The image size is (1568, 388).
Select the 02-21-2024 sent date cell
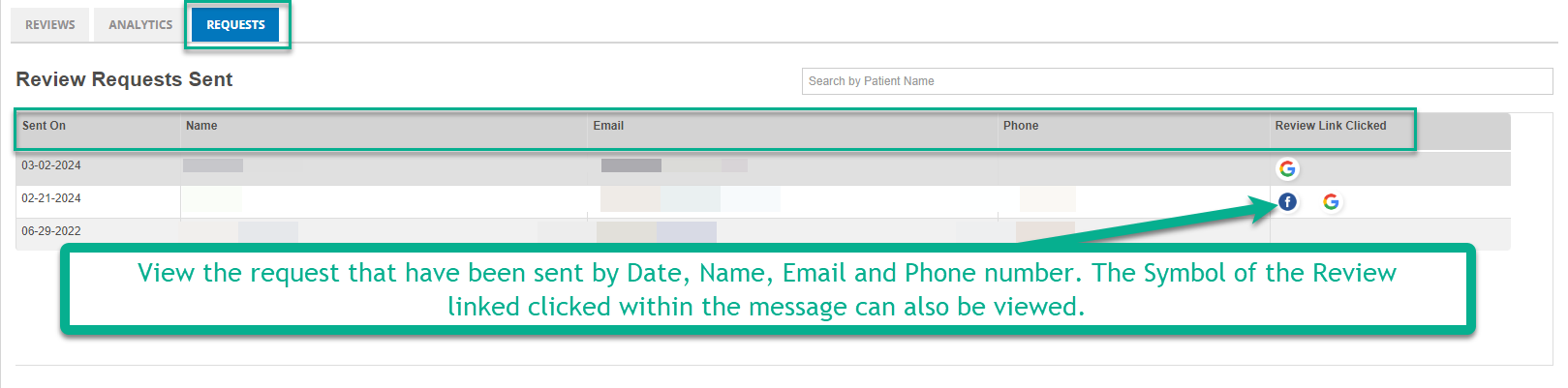pos(51,198)
